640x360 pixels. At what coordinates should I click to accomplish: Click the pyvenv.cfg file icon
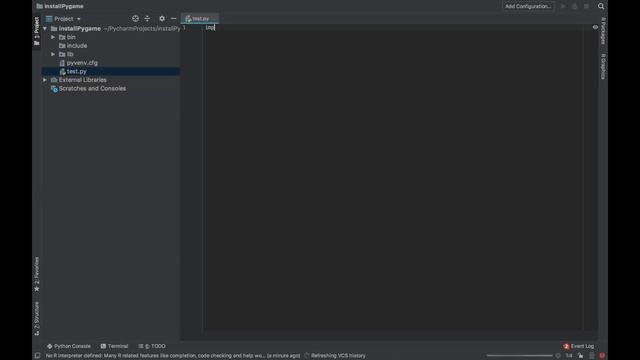click(62, 63)
